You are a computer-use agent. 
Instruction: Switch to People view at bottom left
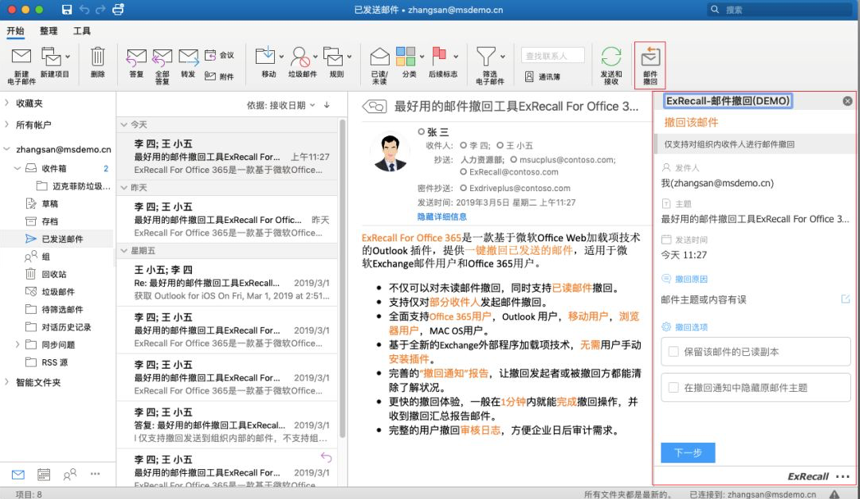[70, 474]
